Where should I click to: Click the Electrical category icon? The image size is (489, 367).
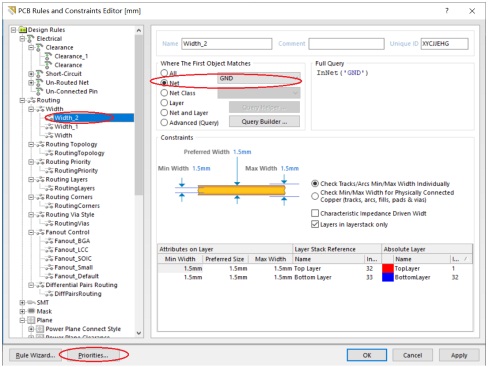coord(31,39)
